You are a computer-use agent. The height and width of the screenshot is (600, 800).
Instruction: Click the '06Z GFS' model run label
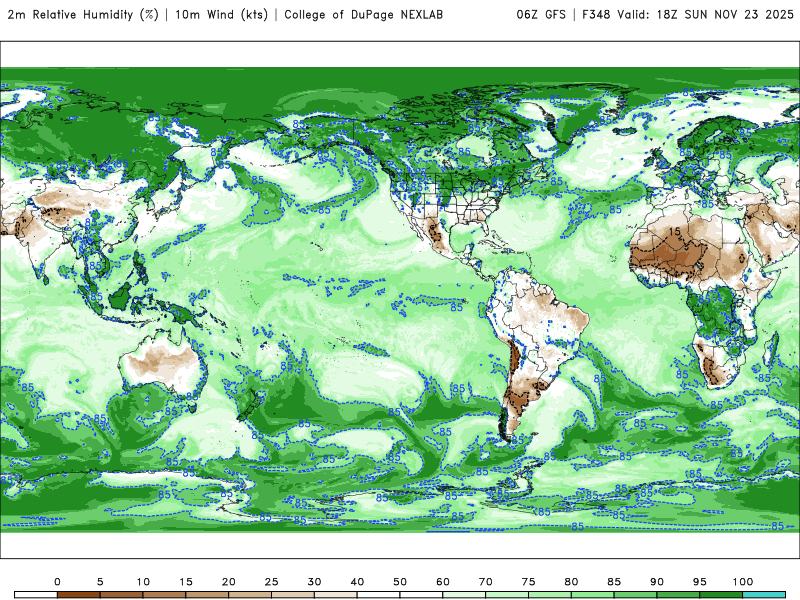point(541,14)
